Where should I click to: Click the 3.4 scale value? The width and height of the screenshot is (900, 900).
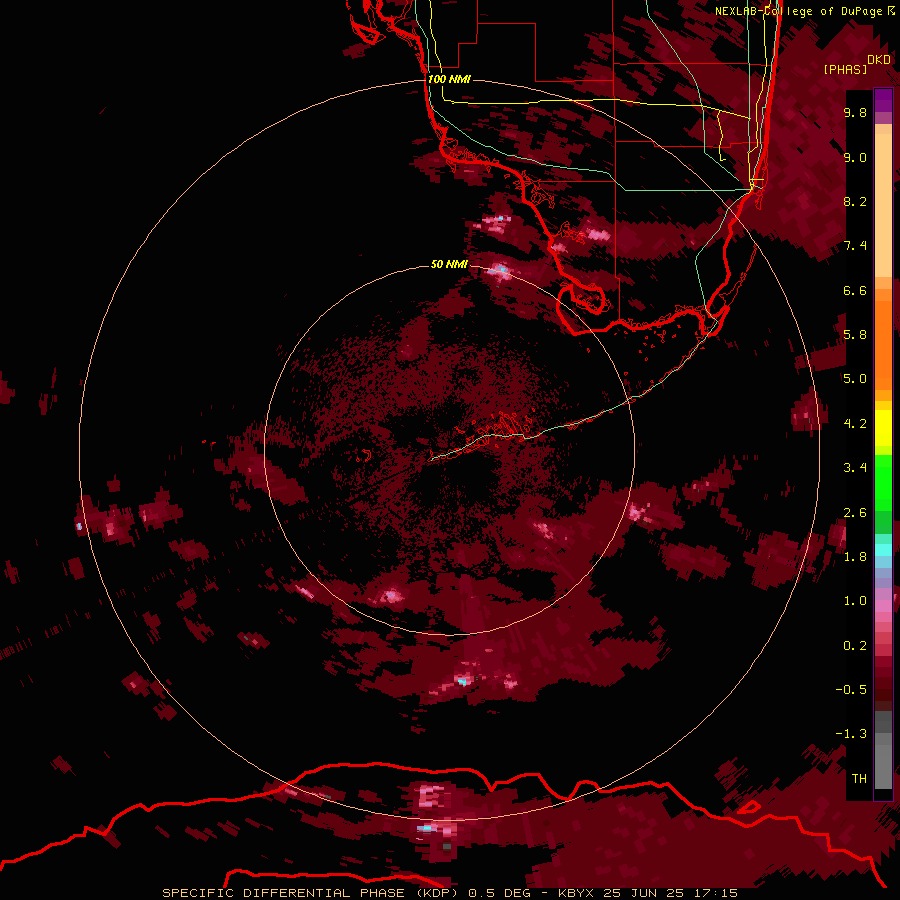(x=855, y=468)
